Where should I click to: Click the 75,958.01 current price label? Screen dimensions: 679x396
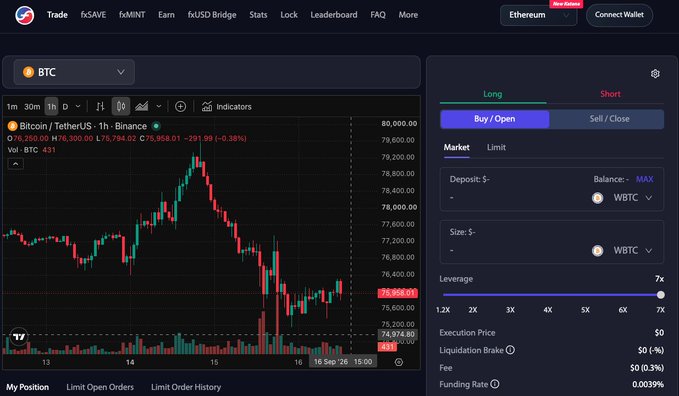click(398, 293)
